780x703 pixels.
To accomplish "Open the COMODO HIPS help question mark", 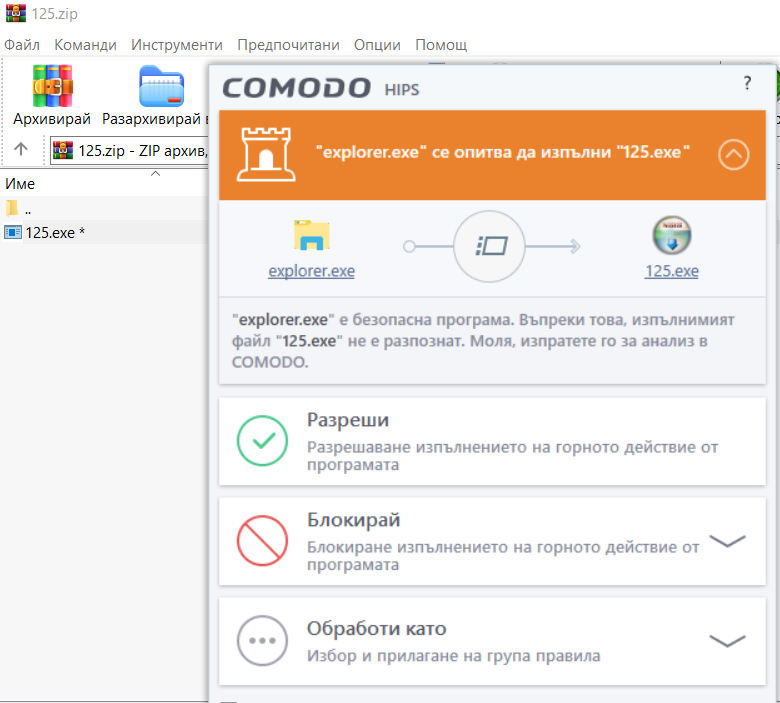I will pos(747,83).
